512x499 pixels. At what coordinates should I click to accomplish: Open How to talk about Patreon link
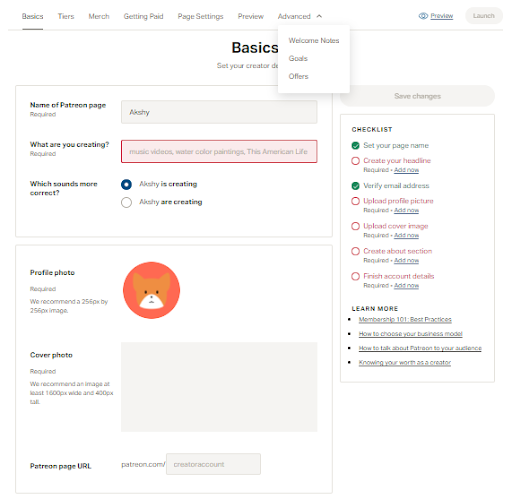click(x=420, y=348)
